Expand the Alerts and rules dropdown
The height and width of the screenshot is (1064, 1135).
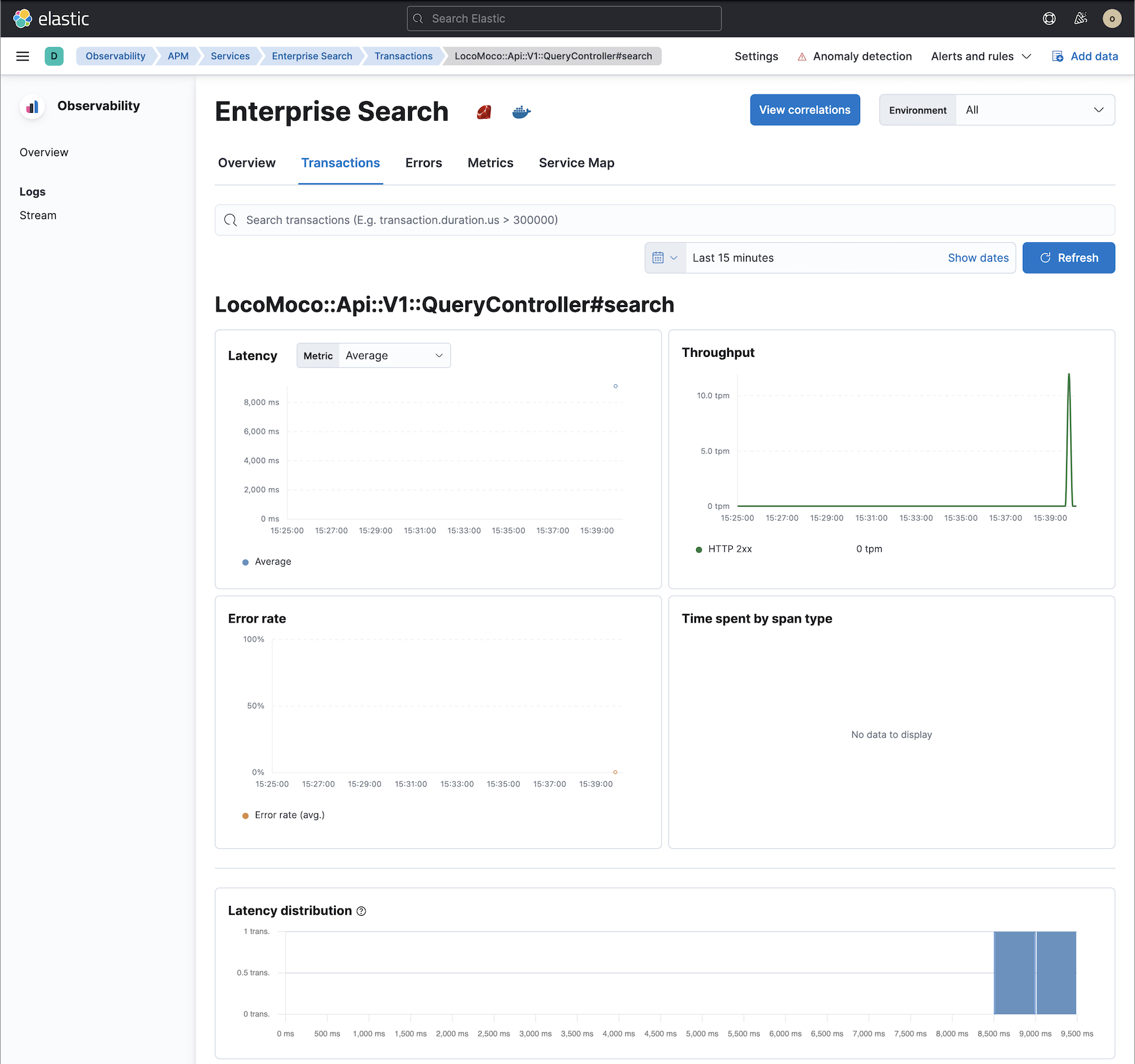pos(980,56)
